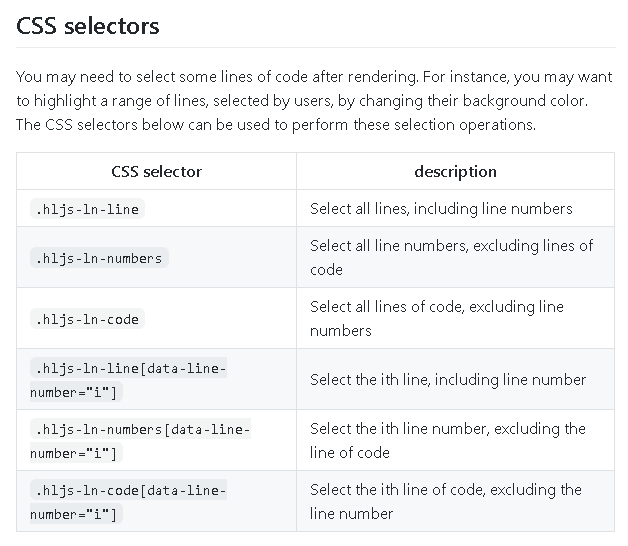Click 'Select all lines, including line numbers' text

point(441,209)
